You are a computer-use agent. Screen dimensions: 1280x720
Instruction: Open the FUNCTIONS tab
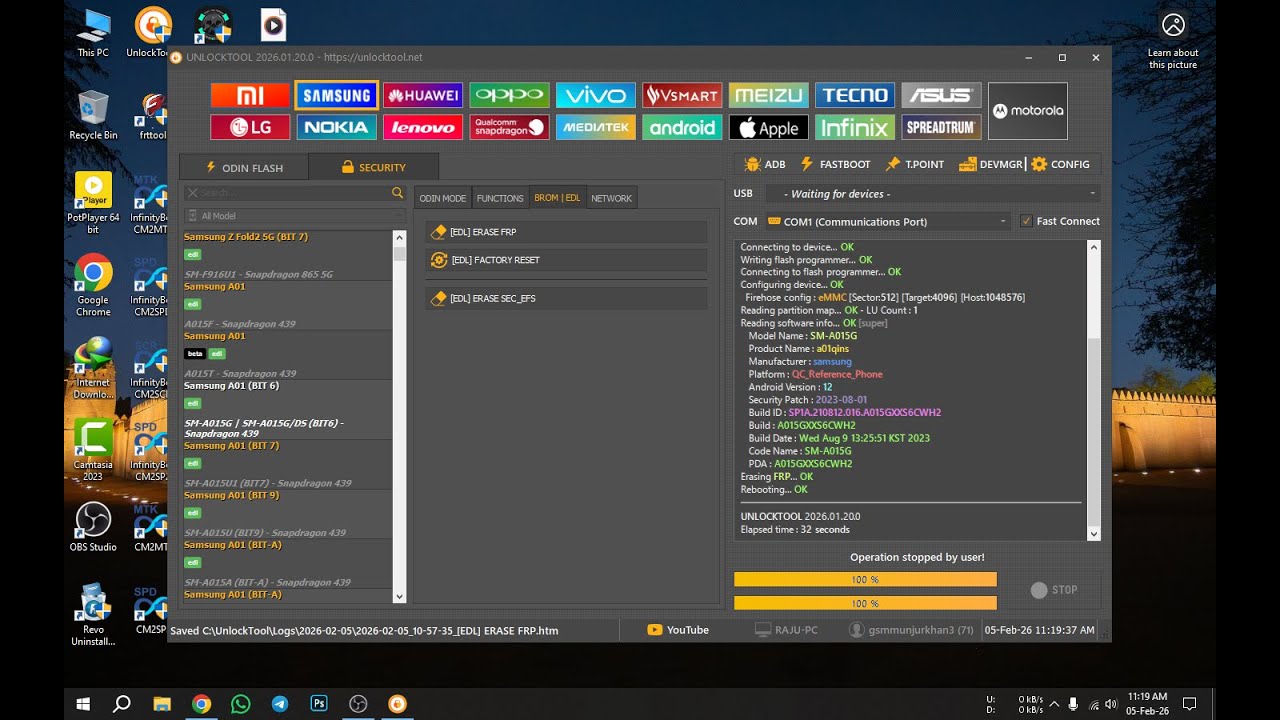pos(500,198)
